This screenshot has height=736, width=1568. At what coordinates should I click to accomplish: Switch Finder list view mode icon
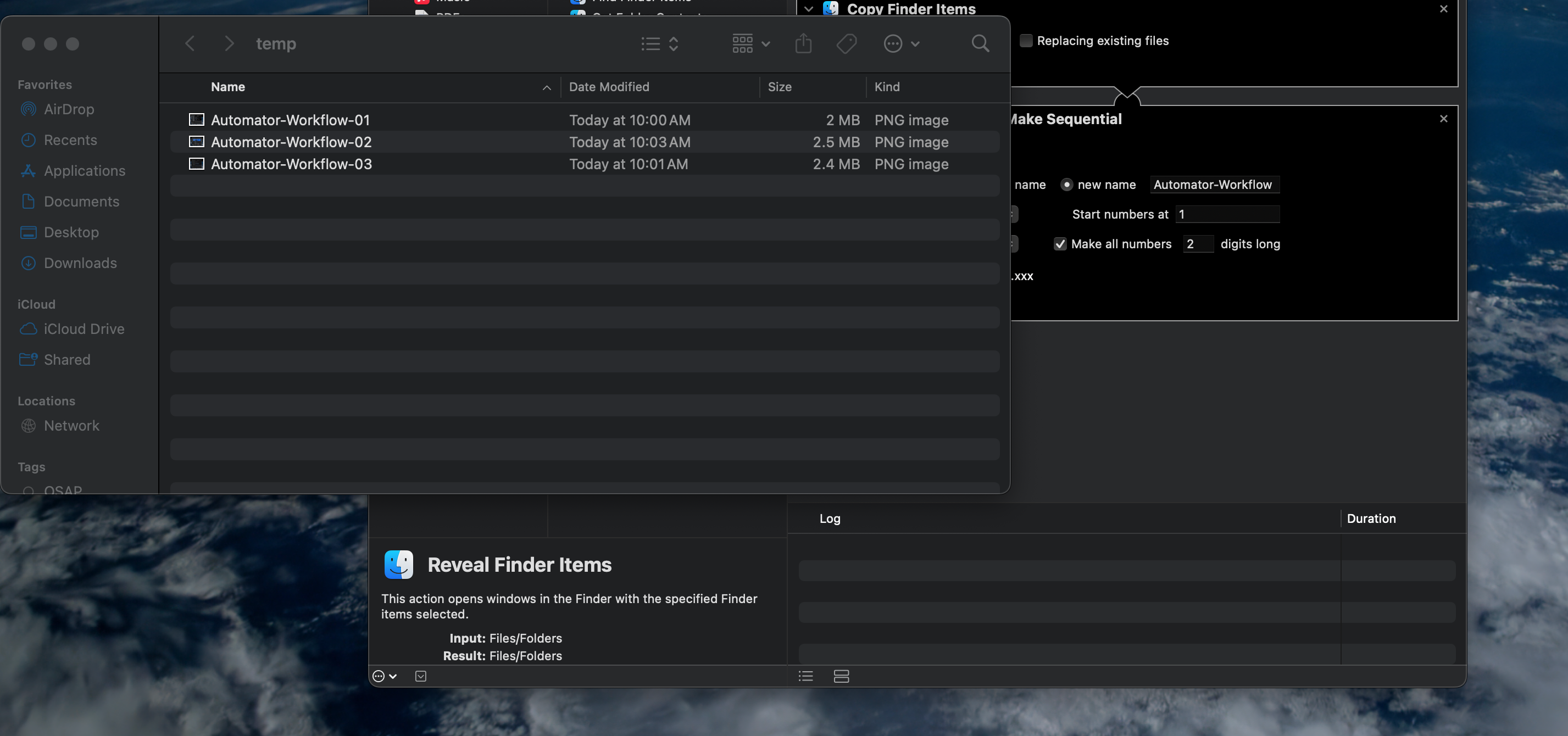[x=660, y=43]
